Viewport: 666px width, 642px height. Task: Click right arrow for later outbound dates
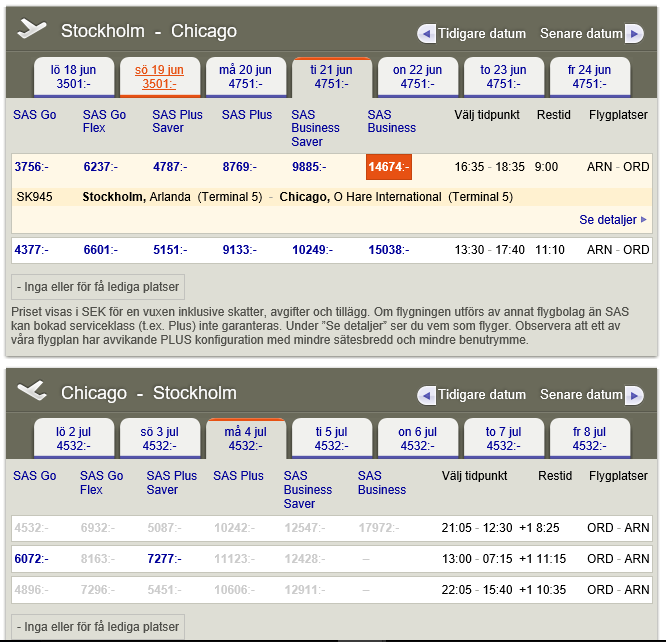tap(634, 34)
